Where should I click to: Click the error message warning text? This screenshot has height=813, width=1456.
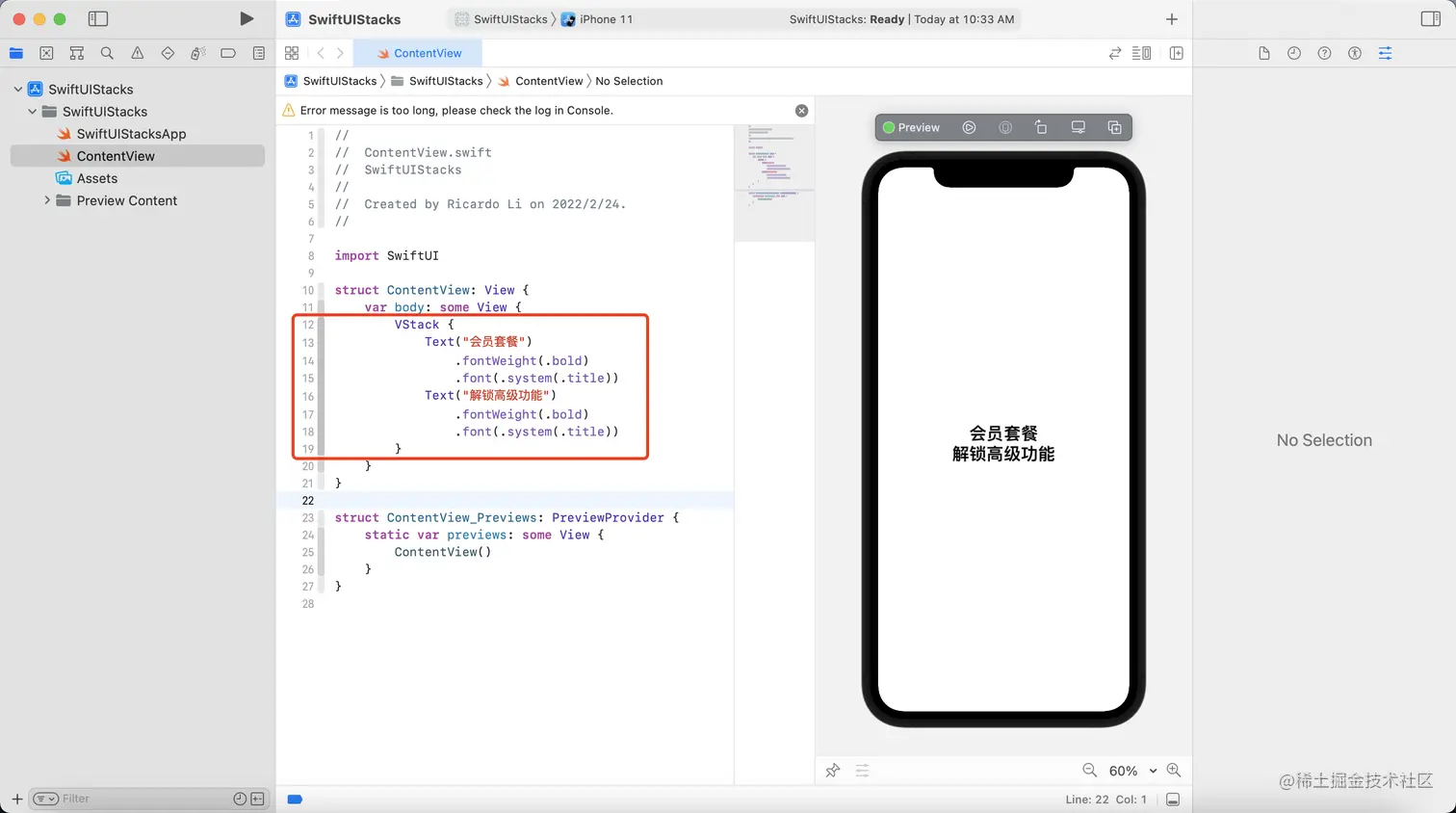coord(456,111)
